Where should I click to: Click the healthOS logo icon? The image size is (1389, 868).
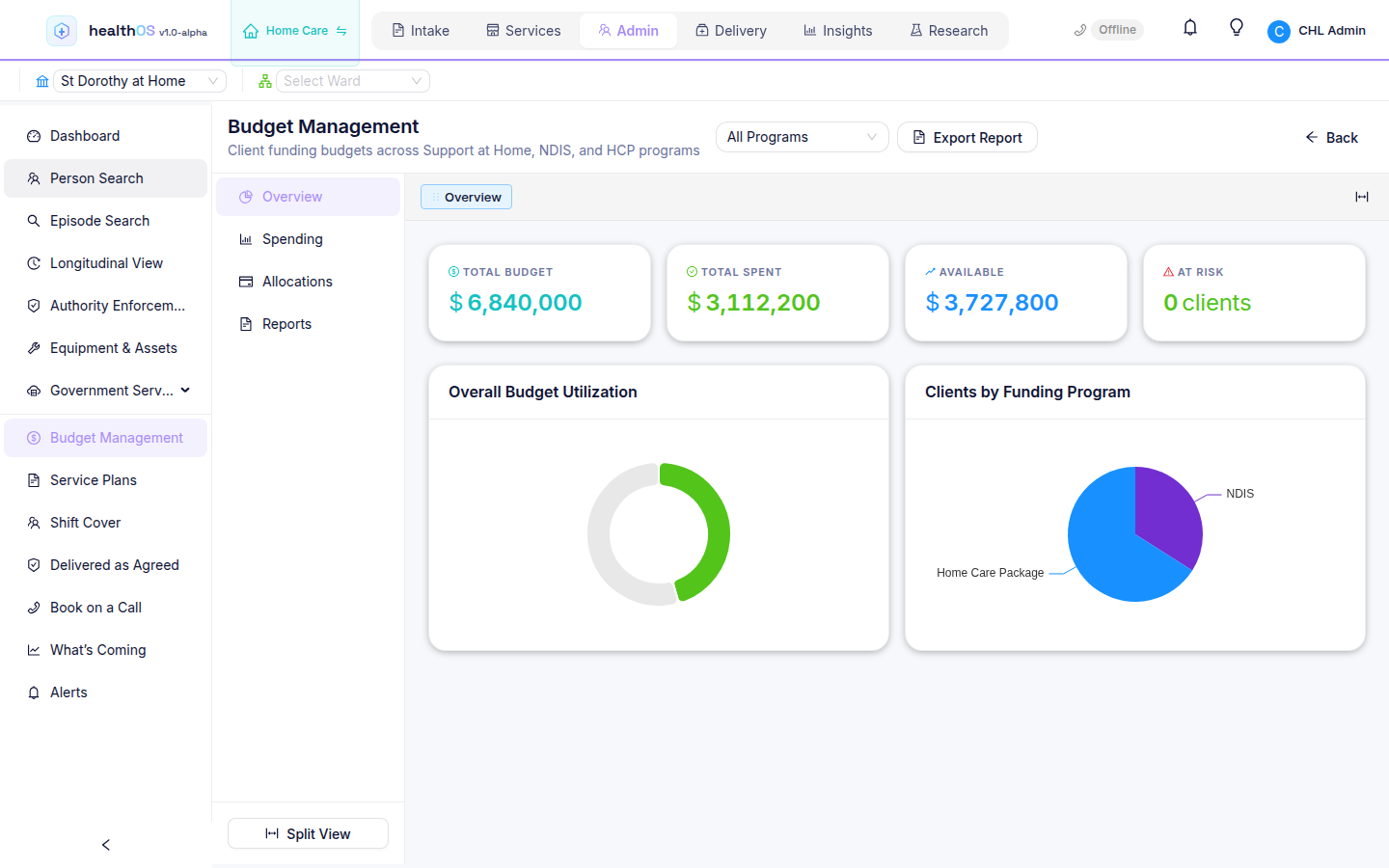62,31
